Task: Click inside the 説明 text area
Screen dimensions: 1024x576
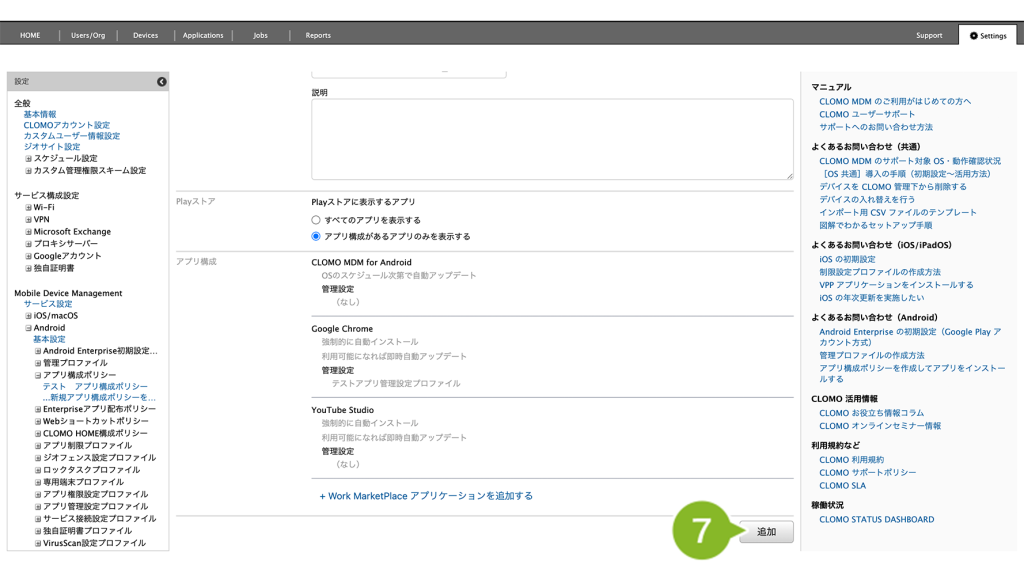Action: pos(552,139)
